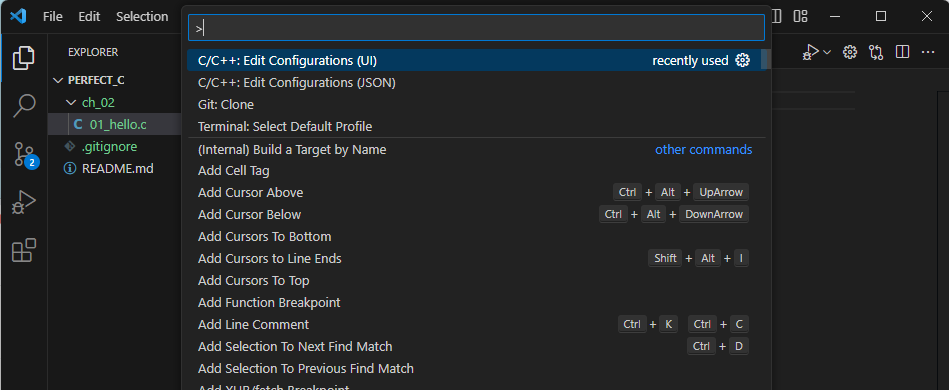Click the gear icon in the editor toolbar

click(850, 52)
